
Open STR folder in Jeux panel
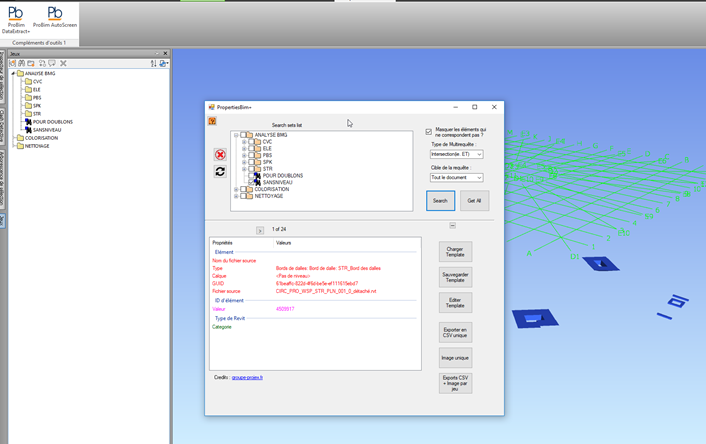click(33, 113)
